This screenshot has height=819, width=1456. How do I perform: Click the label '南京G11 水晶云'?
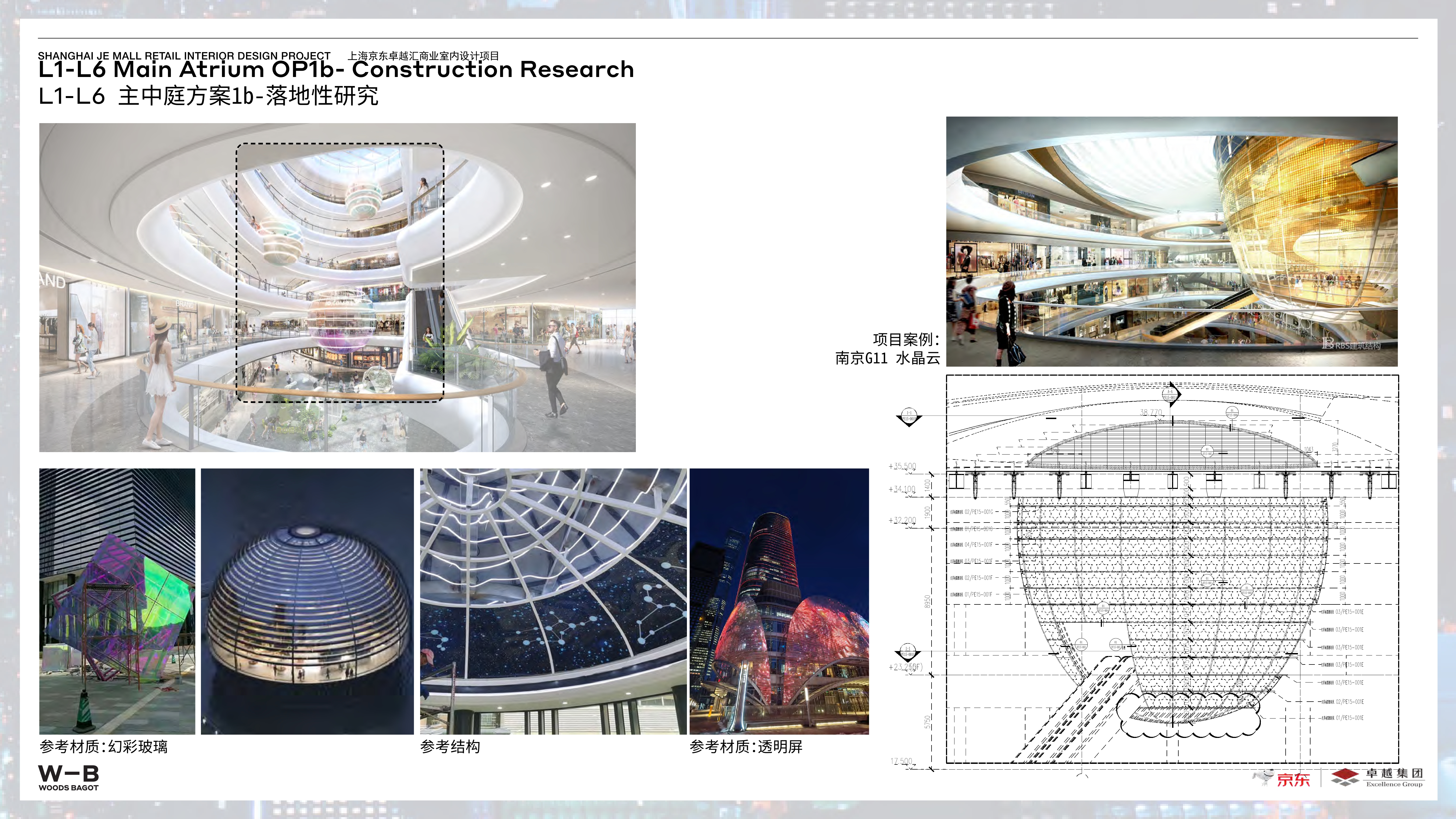click(887, 358)
